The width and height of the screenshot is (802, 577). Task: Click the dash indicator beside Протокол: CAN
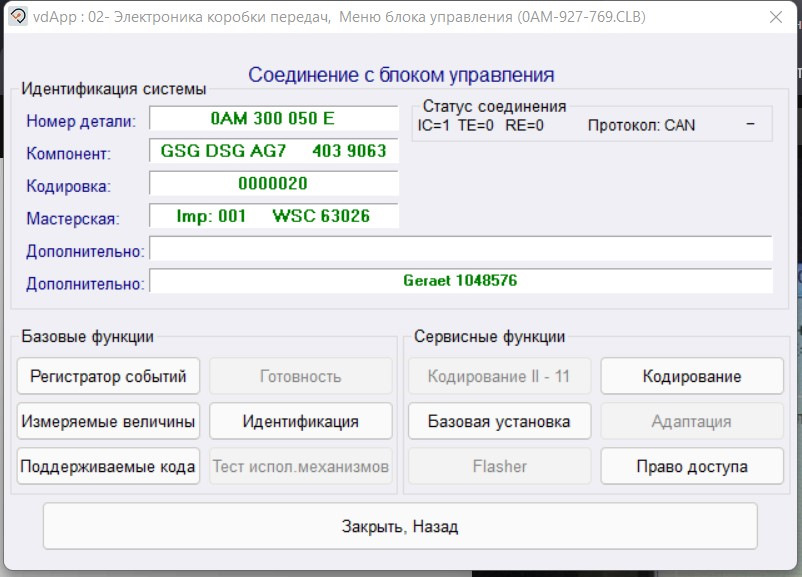click(750, 124)
